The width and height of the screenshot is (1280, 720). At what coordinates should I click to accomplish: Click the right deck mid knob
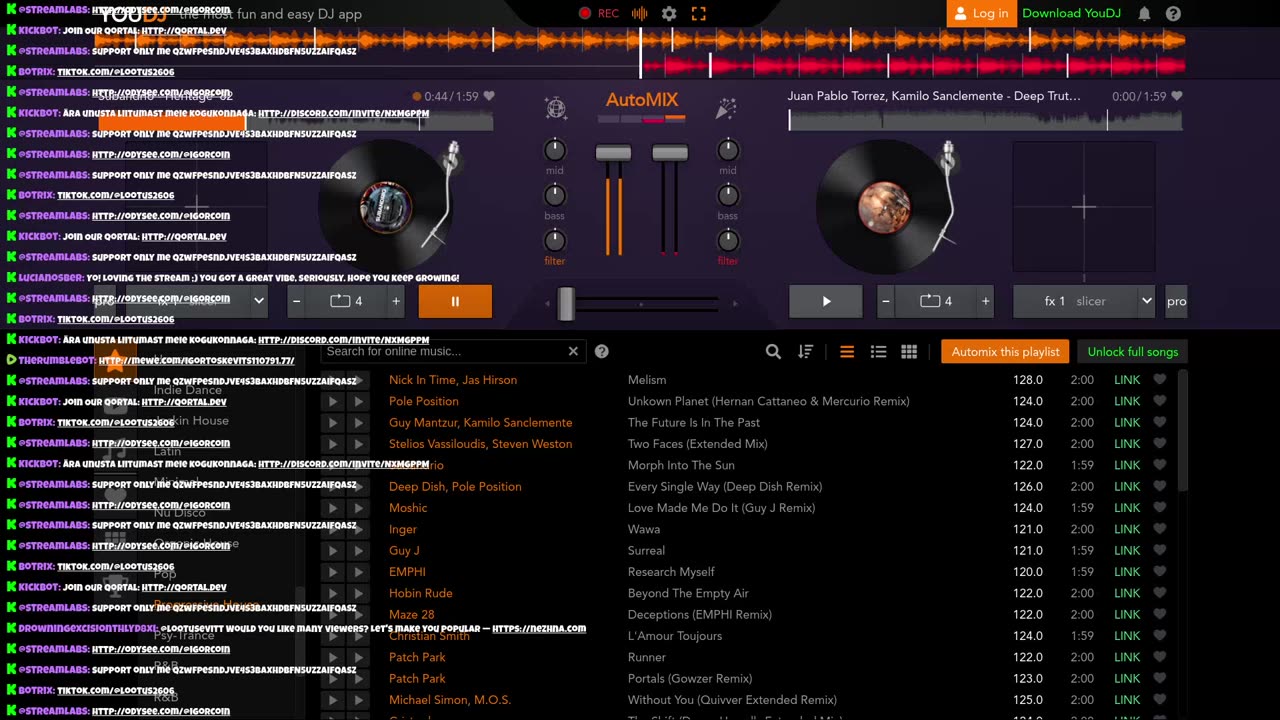coord(728,150)
